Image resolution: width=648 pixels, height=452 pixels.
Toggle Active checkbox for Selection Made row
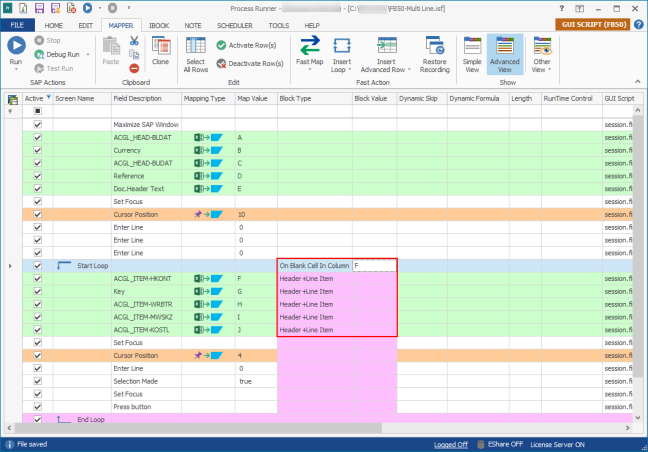pyautogui.click(x=38, y=381)
